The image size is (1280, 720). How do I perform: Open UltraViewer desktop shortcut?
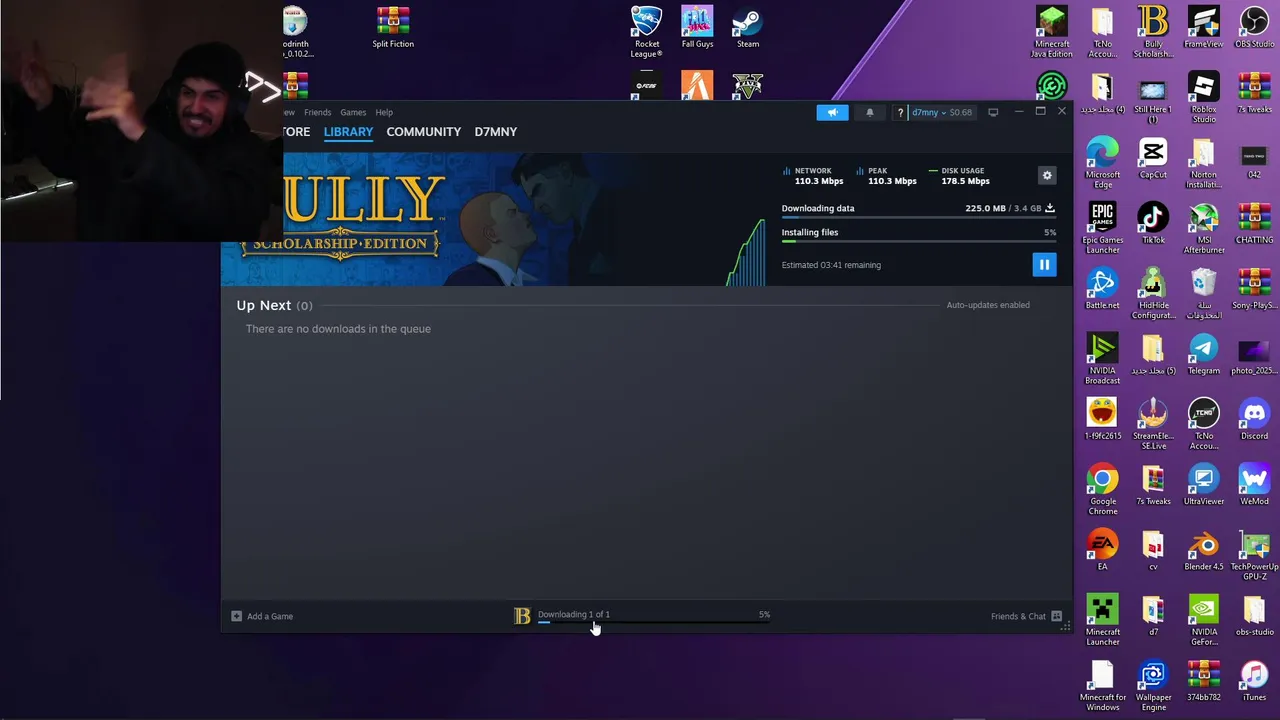pos(1204,485)
